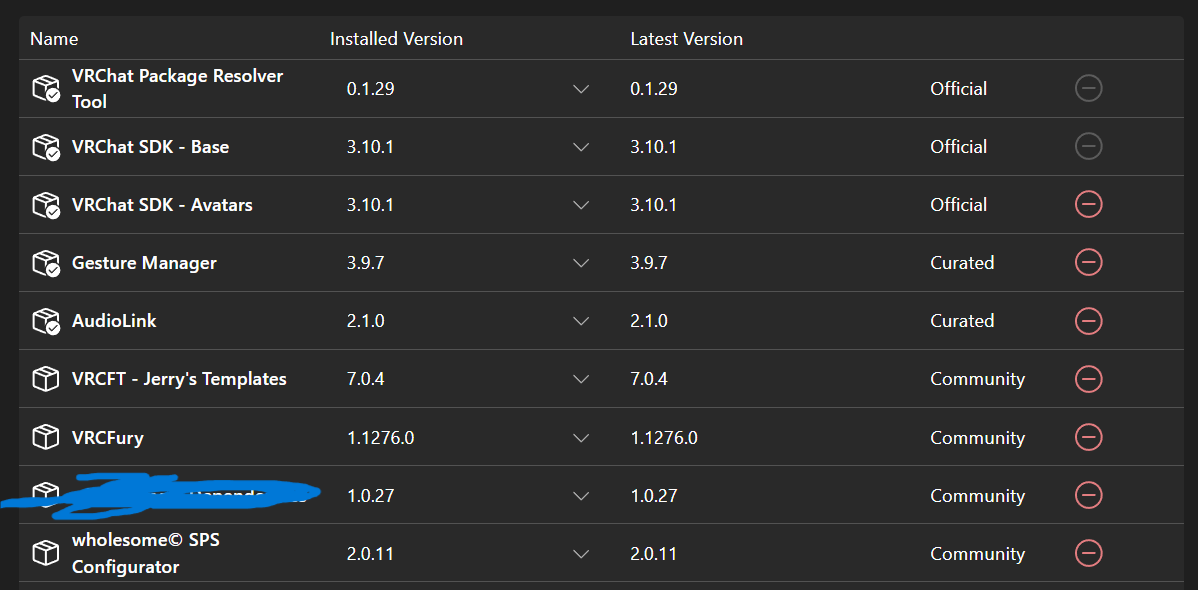Click the Name column header

[54, 39]
